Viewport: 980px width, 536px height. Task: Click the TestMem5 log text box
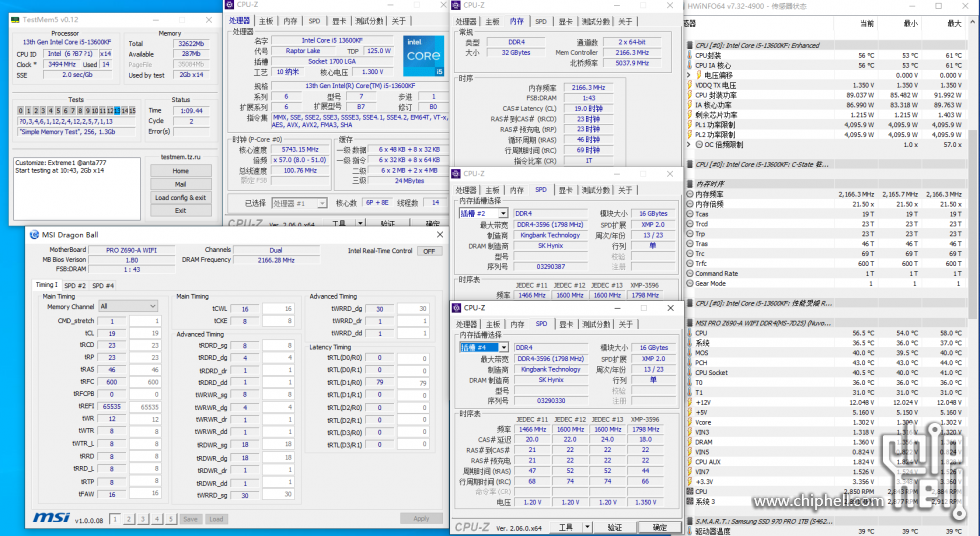tap(77, 188)
